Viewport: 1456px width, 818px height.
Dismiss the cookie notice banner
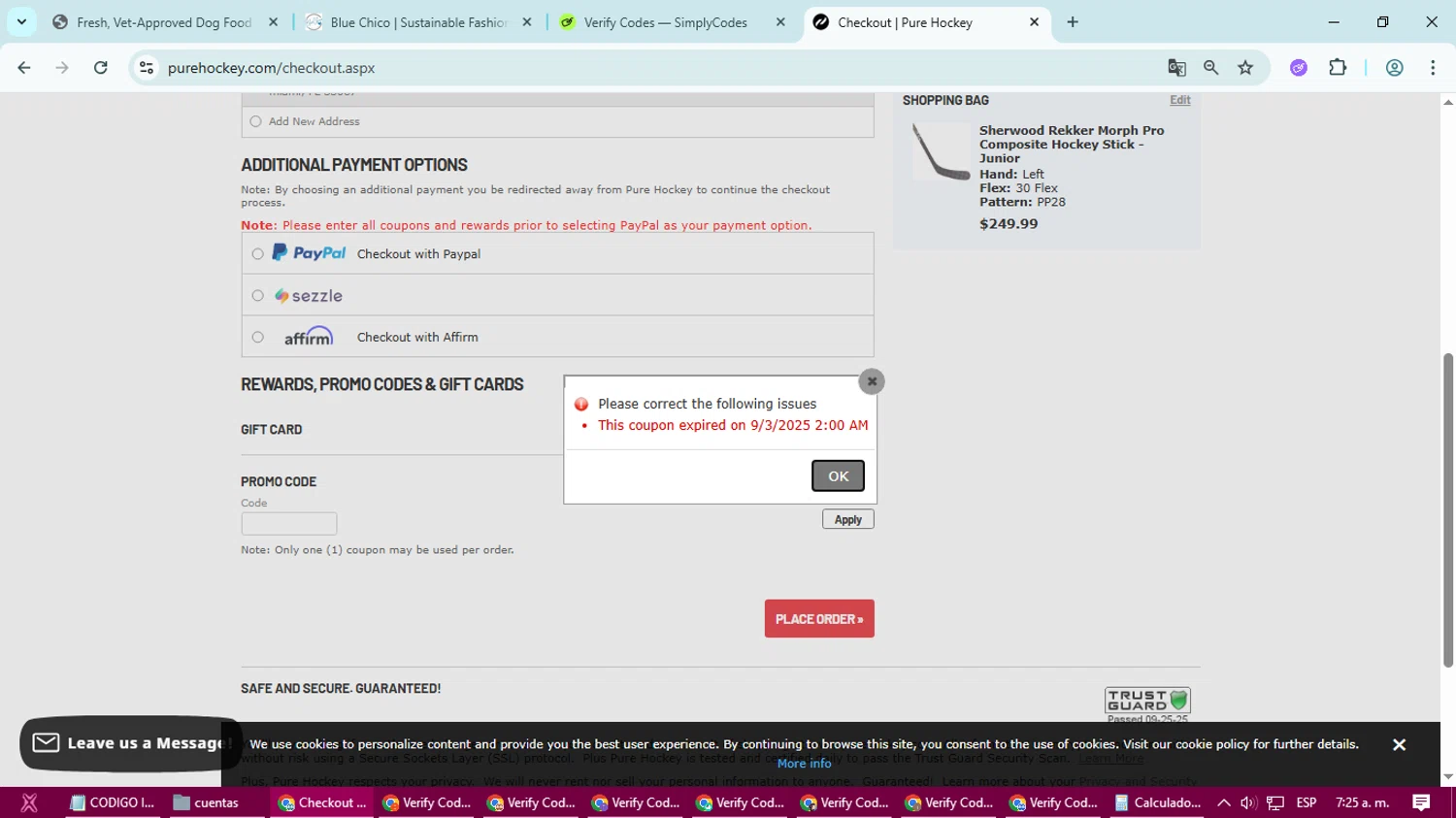coord(1399,744)
